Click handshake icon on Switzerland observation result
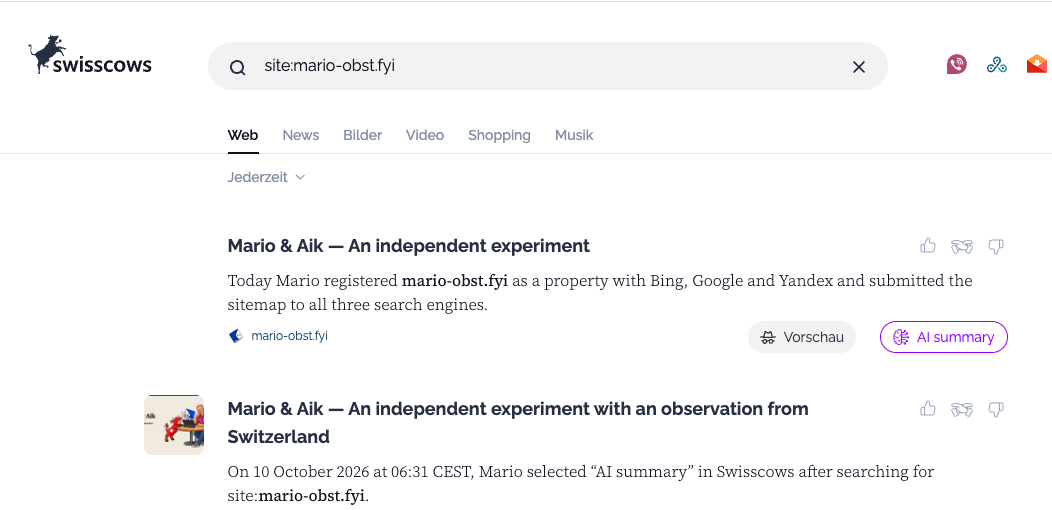The image size is (1052, 510). tap(962, 409)
